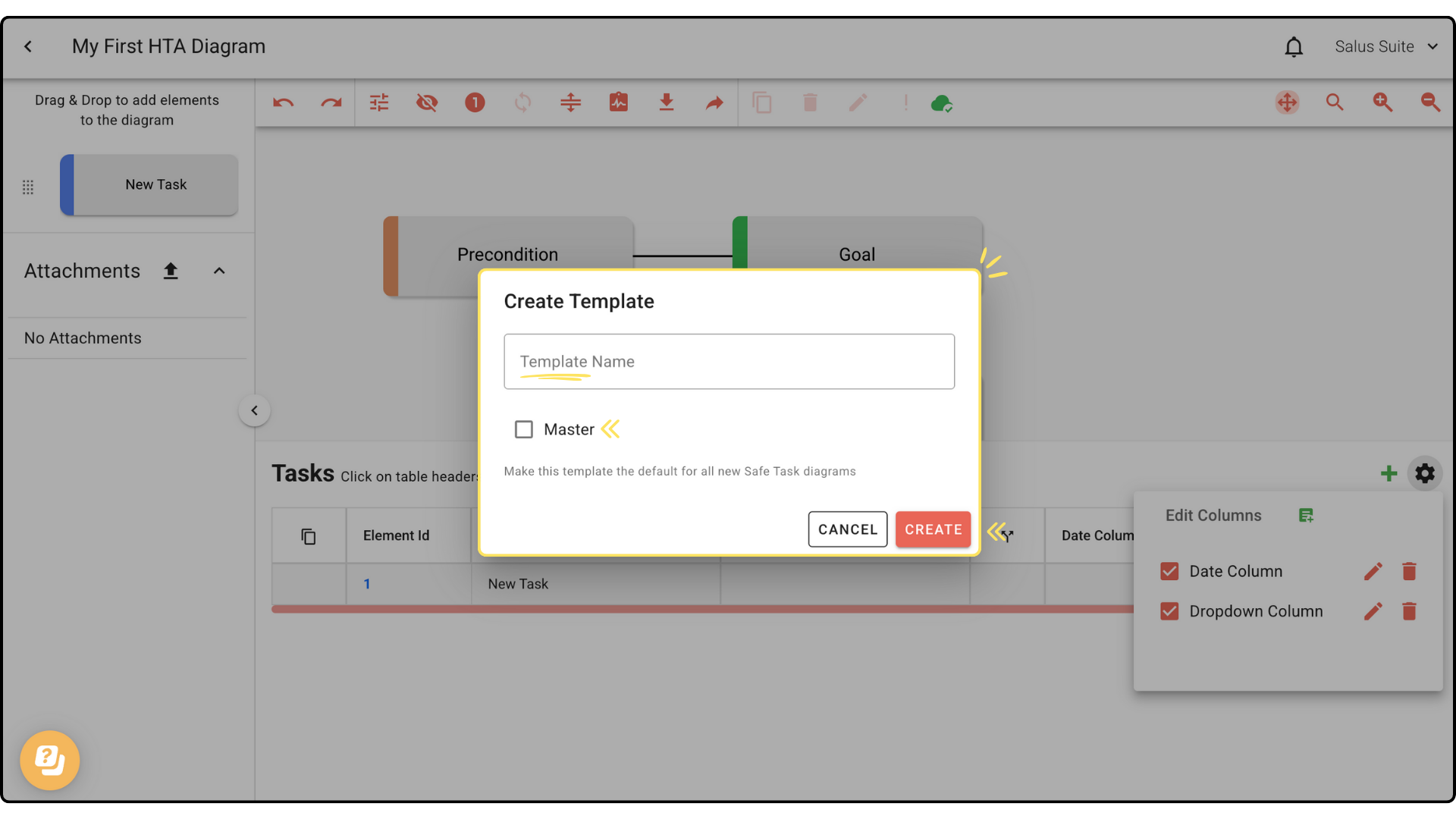The width and height of the screenshot is (1456, 819).
Task: Click the download icon in toolbar
Action: [x=666, y=102]
